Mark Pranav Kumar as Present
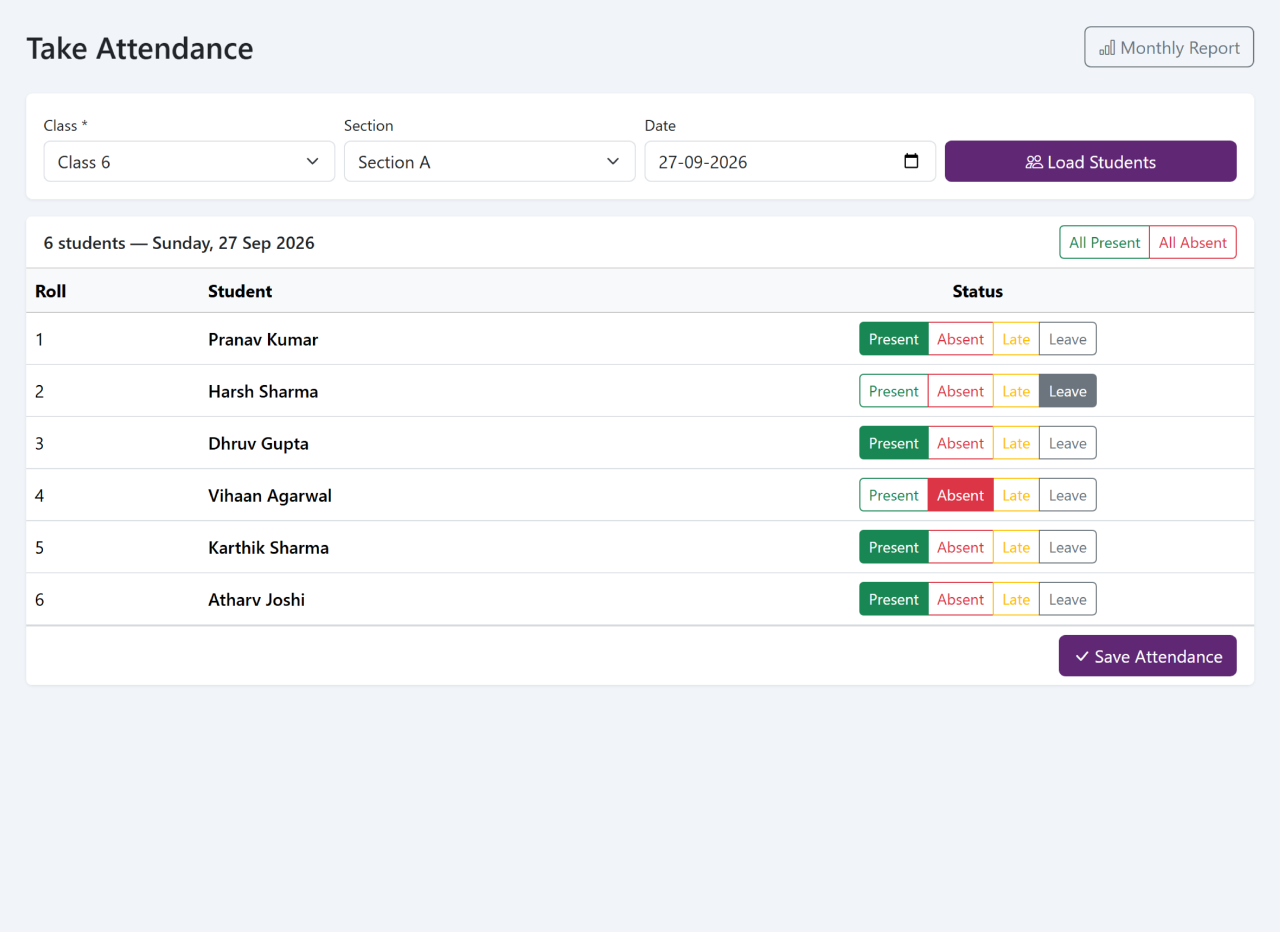The height and width of the screenshot is (932, 1280). coord(894,339)
